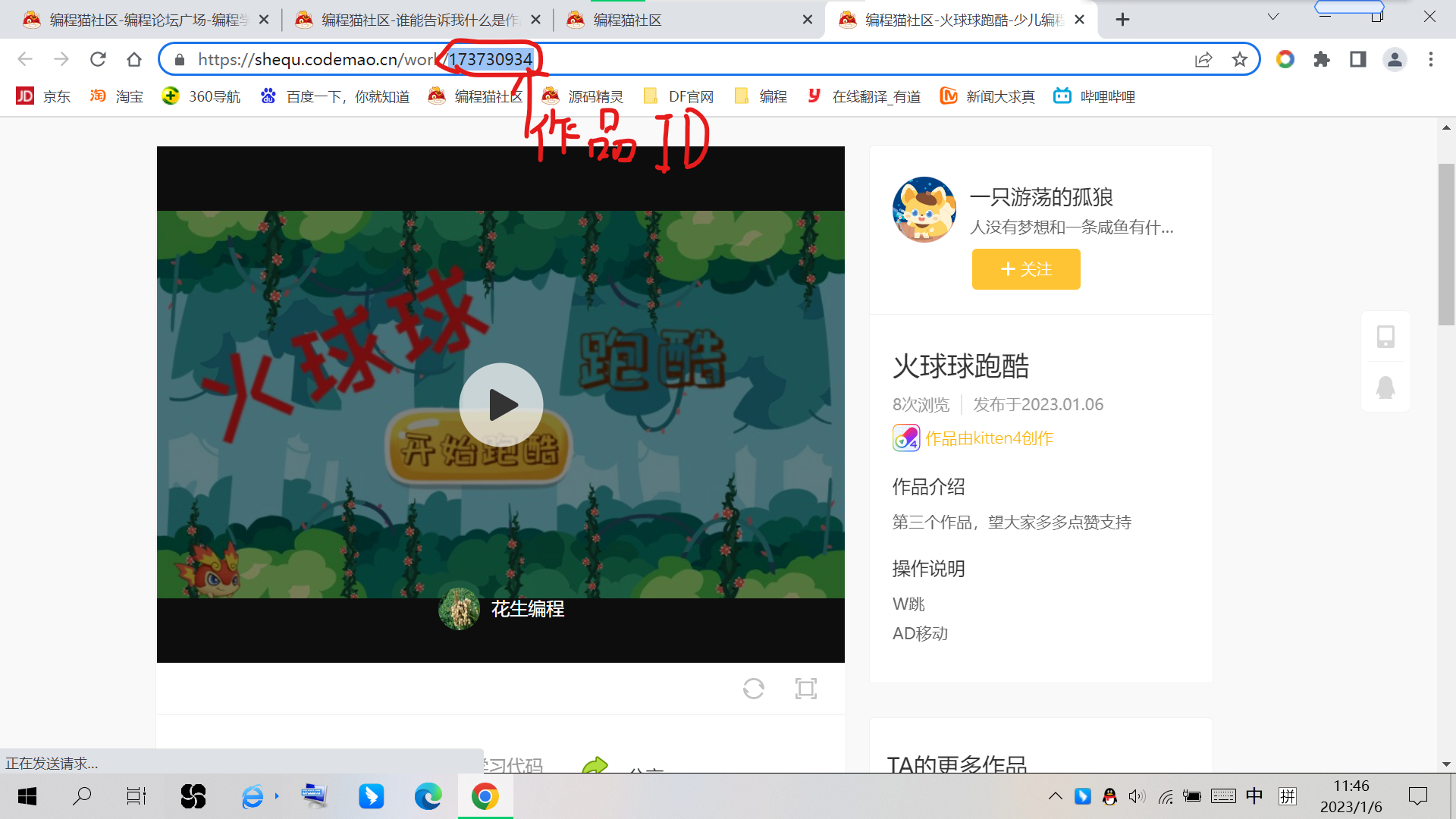Open the QQ penguin tray icon
This screenshot has width=1456, height=819.
point(1109,796)
